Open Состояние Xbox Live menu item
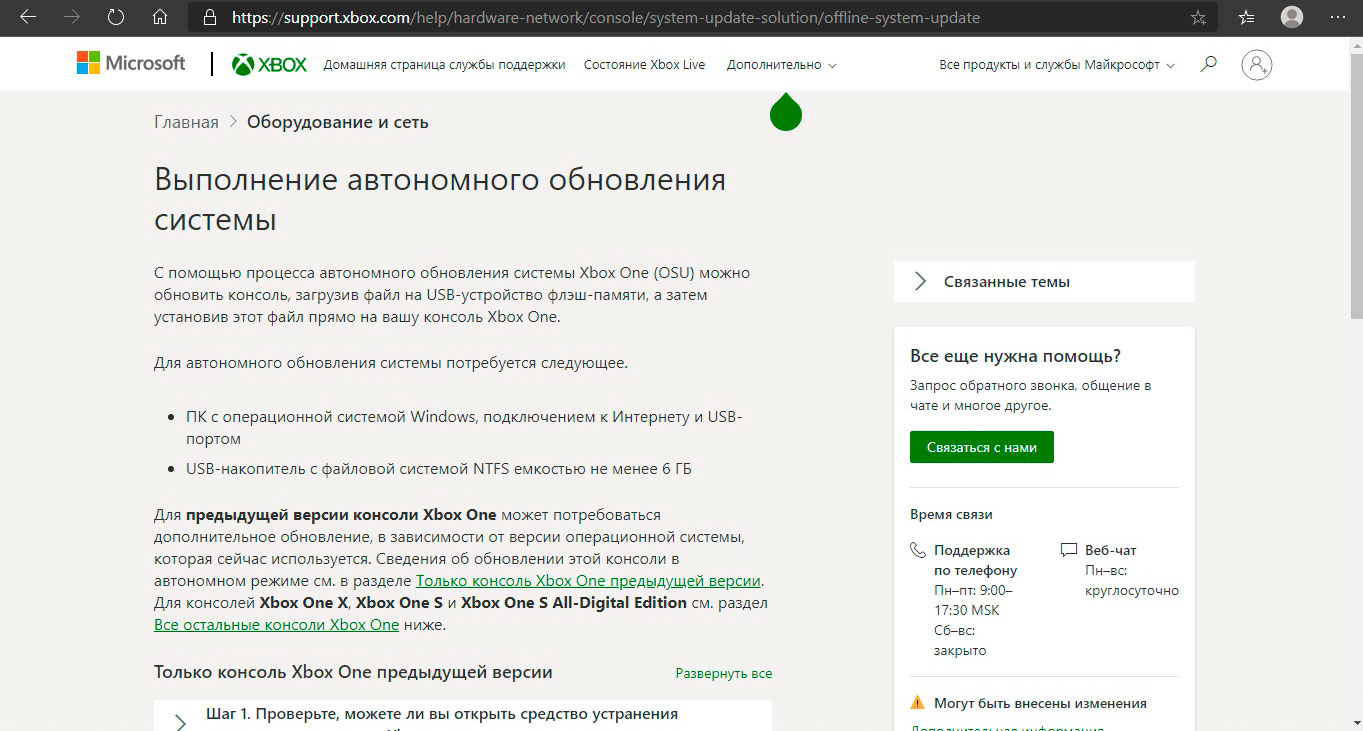The width and height of the screenshot is (1363, 731). click(644, 65)
